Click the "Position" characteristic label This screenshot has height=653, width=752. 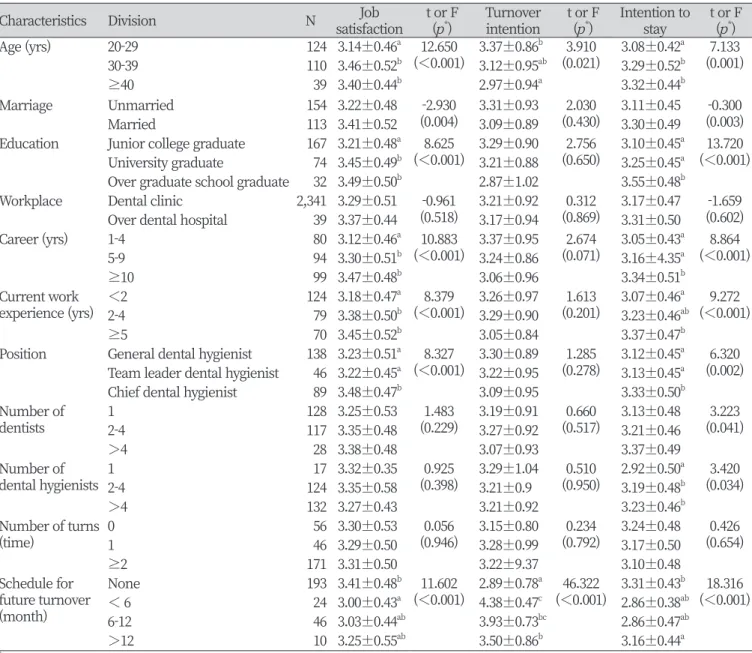pos(23,354)
